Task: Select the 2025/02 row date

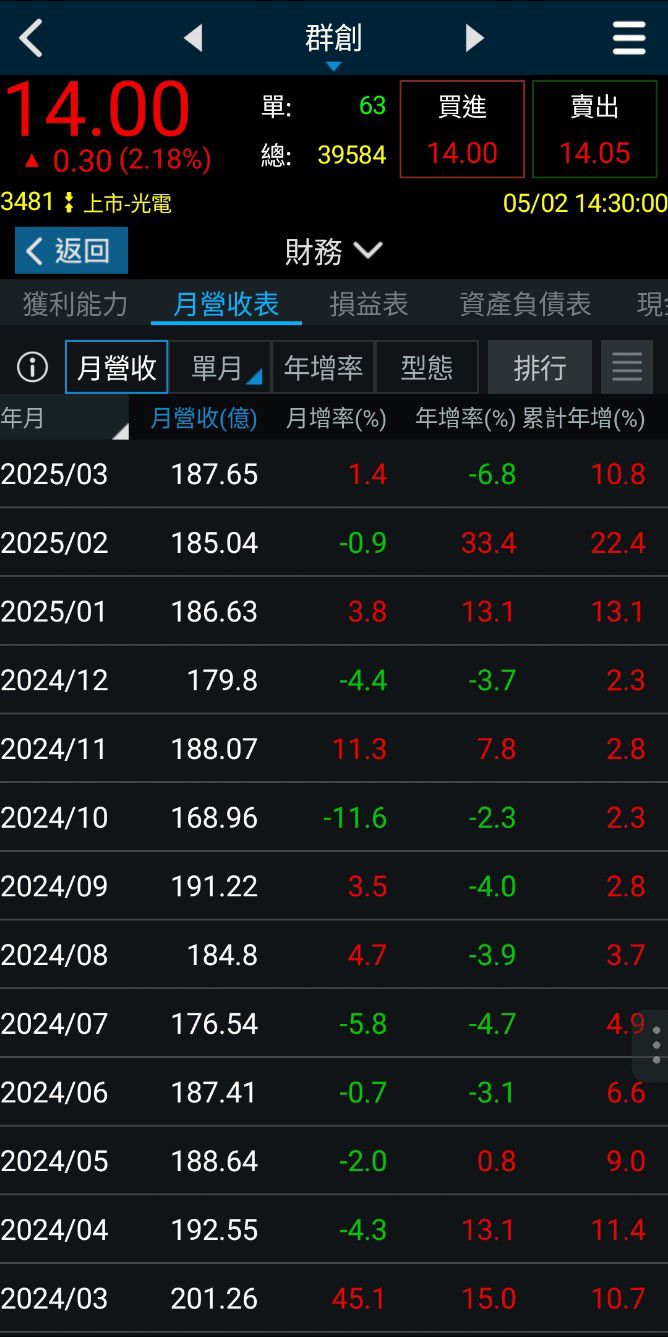Action: pos(54,543)
